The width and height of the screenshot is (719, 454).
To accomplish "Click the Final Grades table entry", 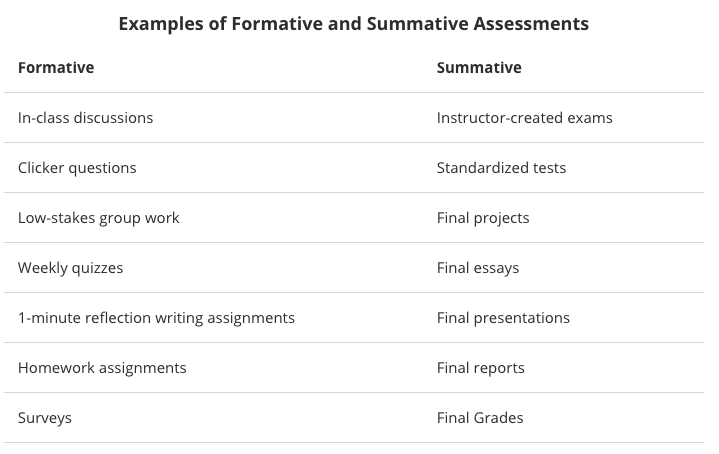I will (x=480, y=418).
